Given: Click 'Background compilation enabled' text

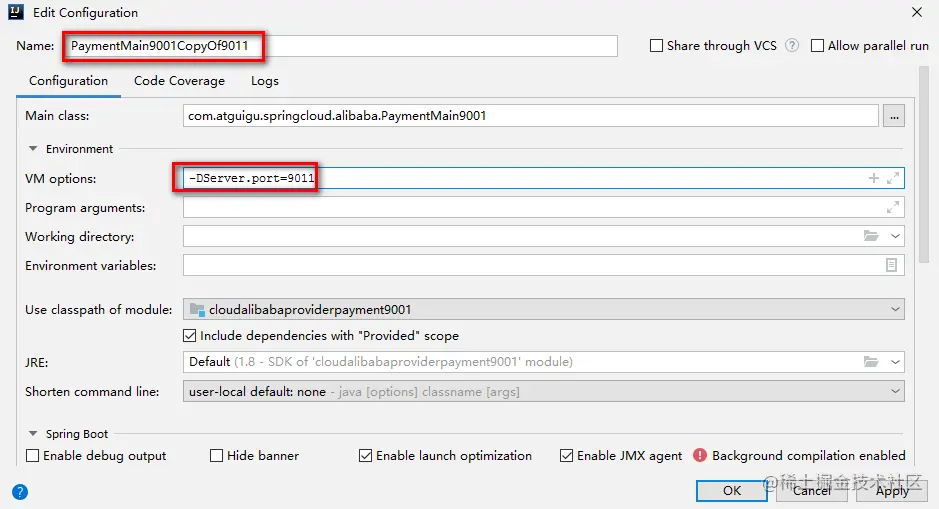Looking at the screenshot, I should click(x=808, y=456).
